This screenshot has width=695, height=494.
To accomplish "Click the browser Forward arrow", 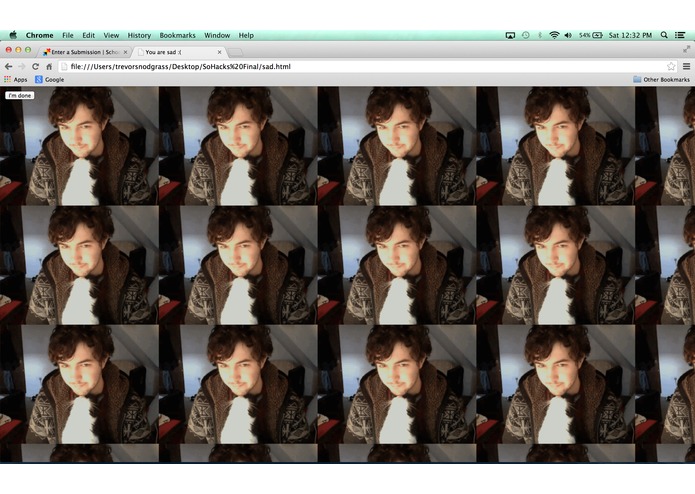I will pos(22,66).
